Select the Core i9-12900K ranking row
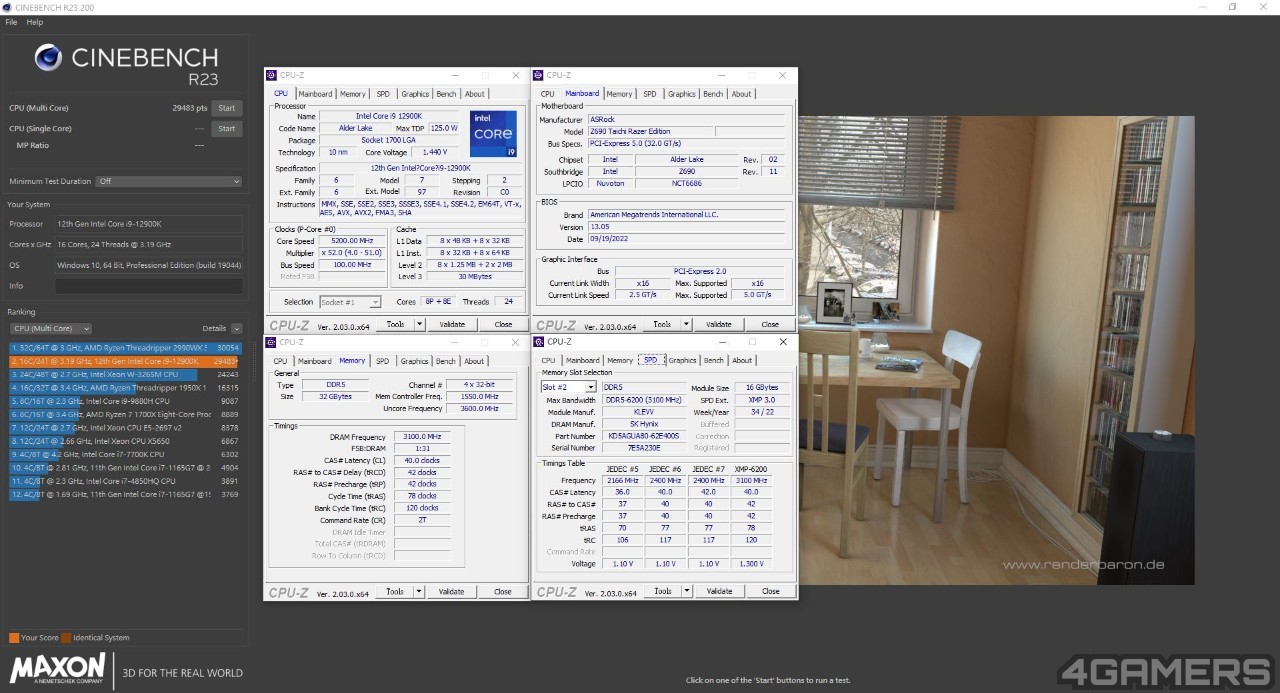 pos(125,361)
